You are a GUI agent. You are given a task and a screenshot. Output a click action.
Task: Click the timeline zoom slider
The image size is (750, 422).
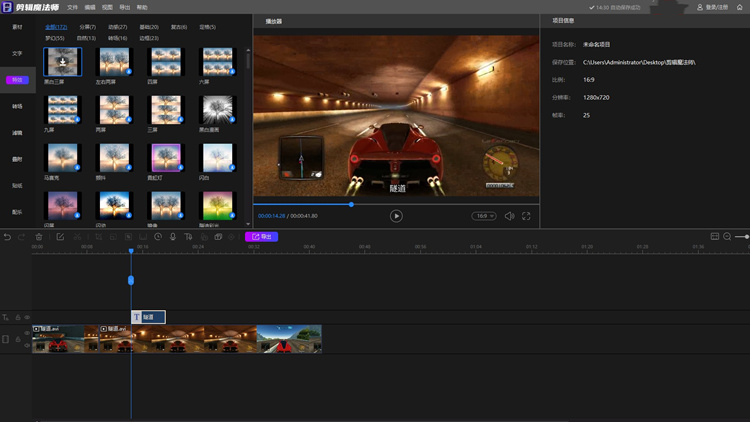click(x=742, y=236)
